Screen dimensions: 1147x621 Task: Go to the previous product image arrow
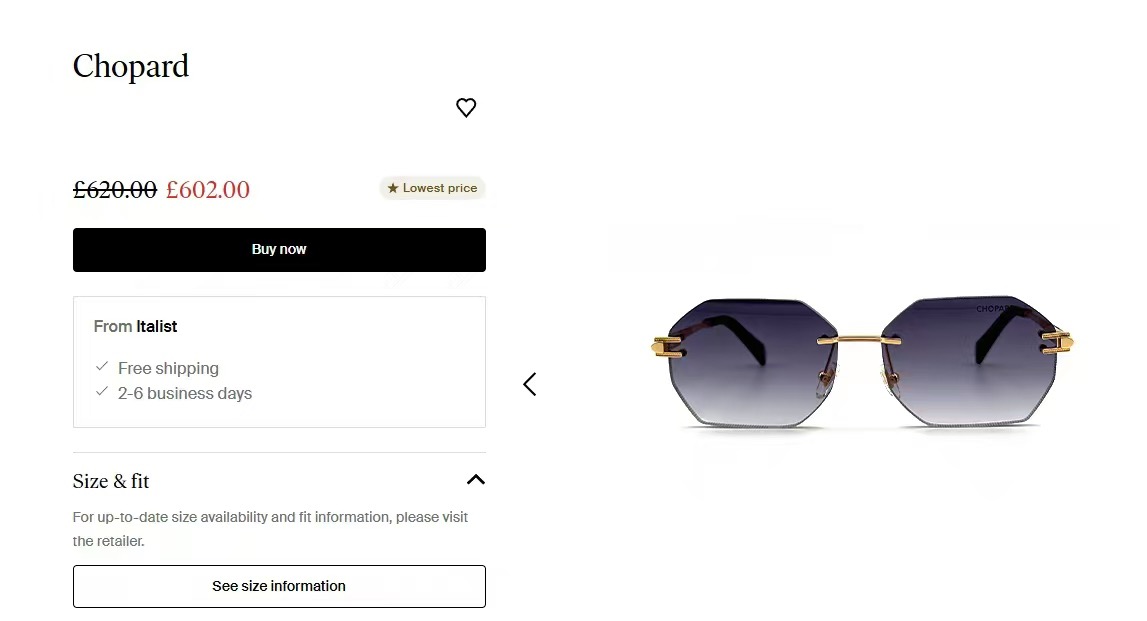click(x=530, y=384)
